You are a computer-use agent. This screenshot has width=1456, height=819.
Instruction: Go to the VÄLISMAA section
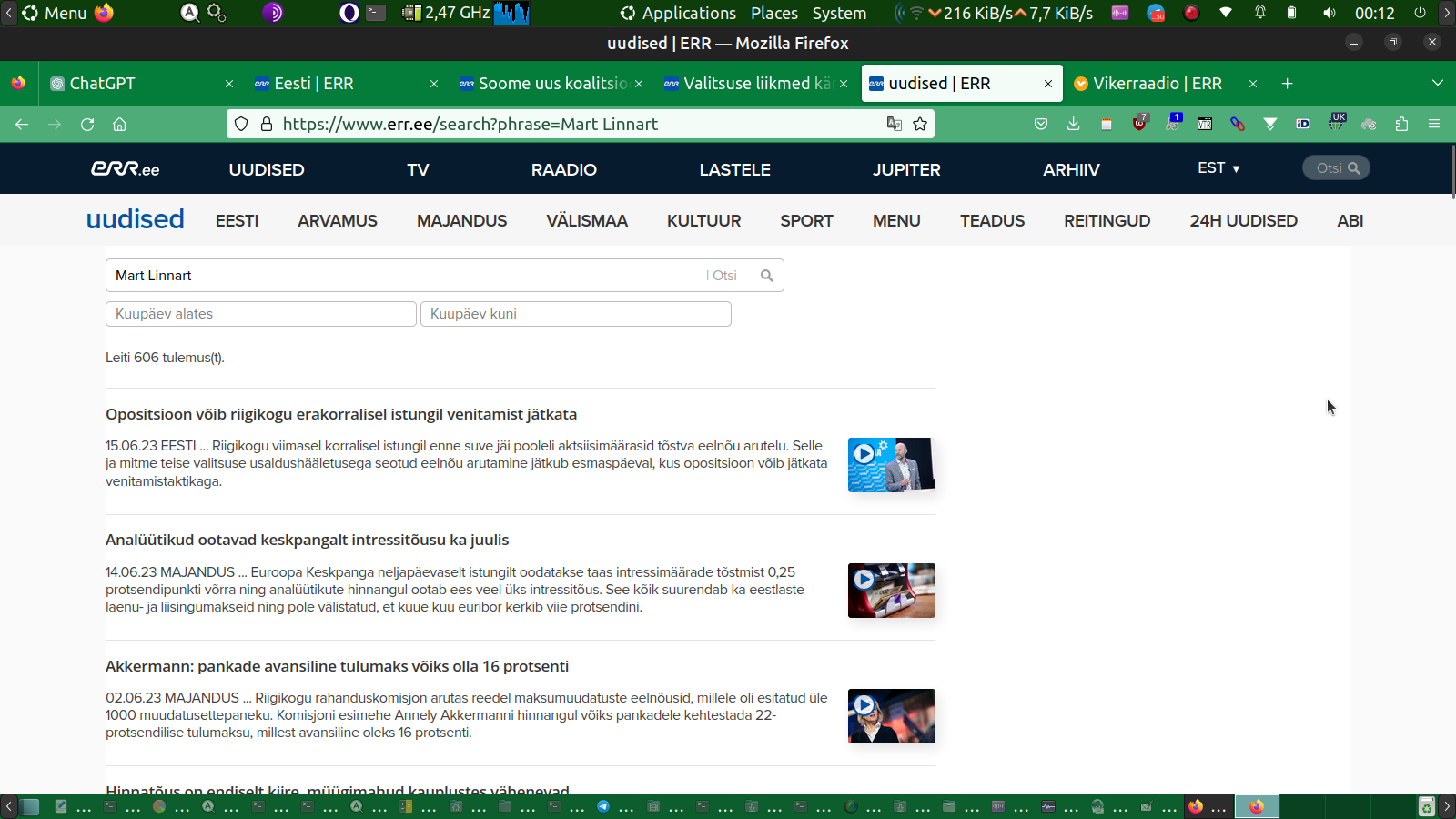[587, 221]
